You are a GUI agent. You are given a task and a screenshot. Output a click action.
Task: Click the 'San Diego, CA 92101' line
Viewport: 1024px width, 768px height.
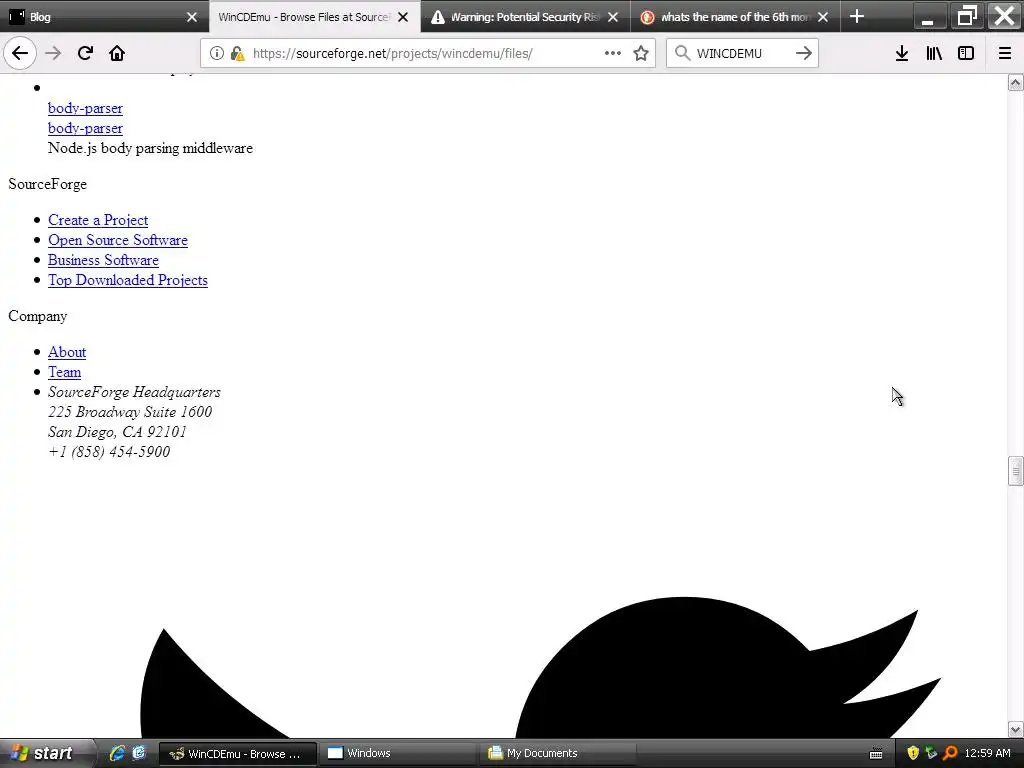(117, 432)
